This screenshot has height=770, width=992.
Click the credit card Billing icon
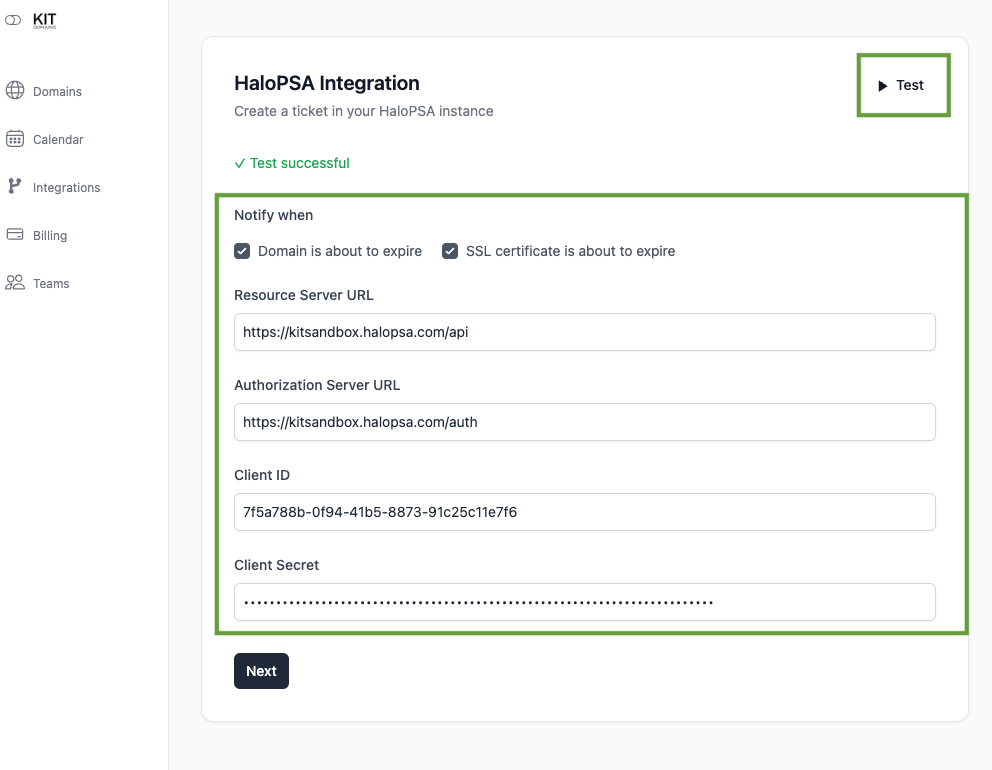point(15,235)
